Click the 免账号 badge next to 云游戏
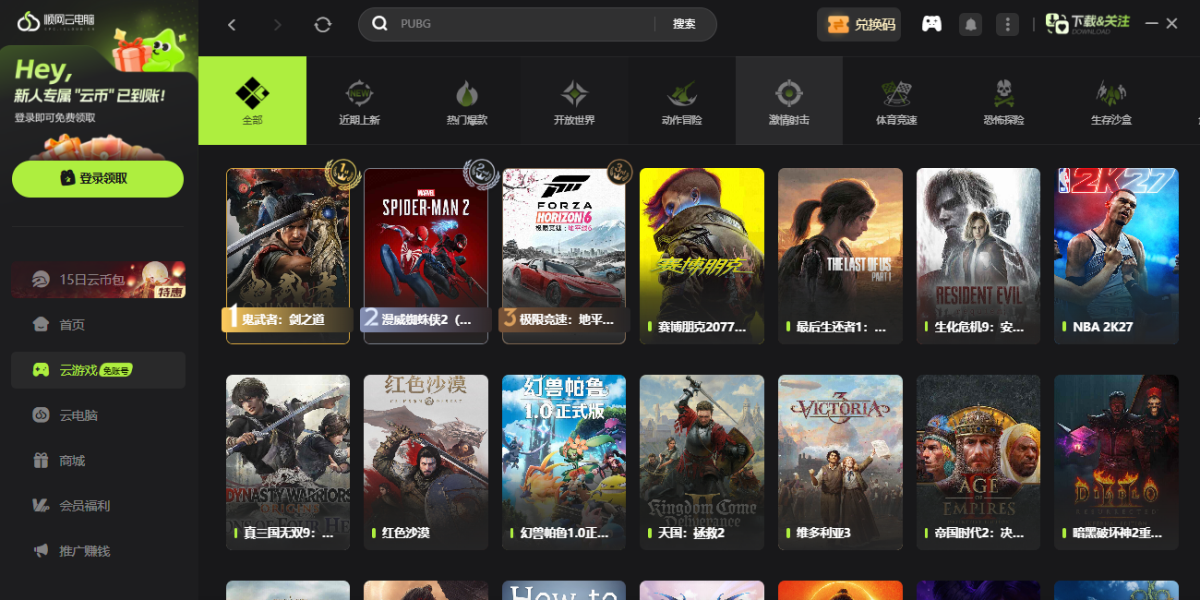 pos(116,370)
